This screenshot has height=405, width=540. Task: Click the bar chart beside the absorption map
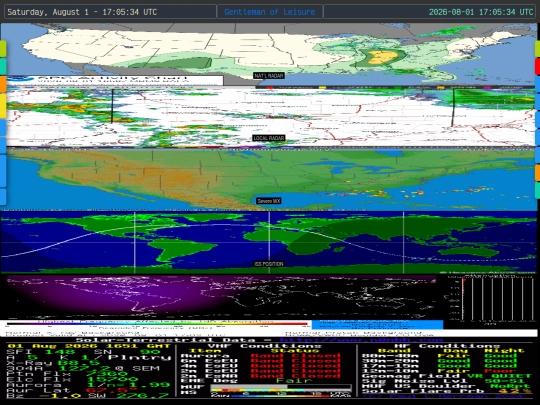point(490,299)
